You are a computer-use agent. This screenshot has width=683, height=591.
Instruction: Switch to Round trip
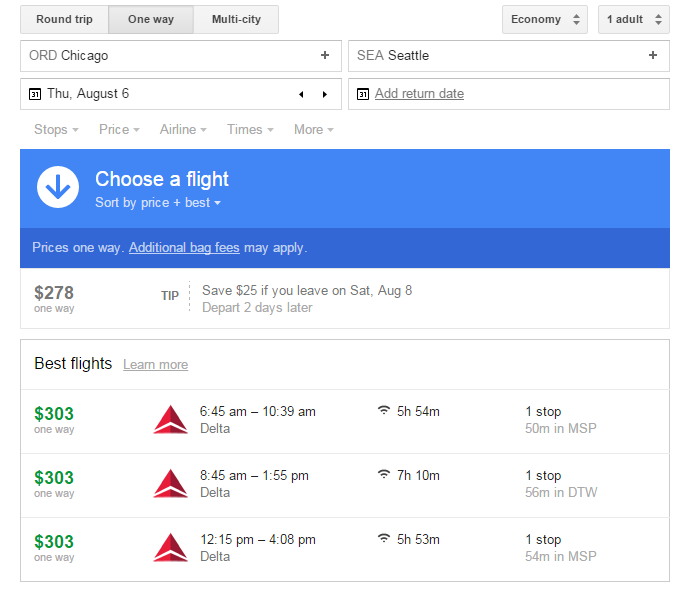64,20
